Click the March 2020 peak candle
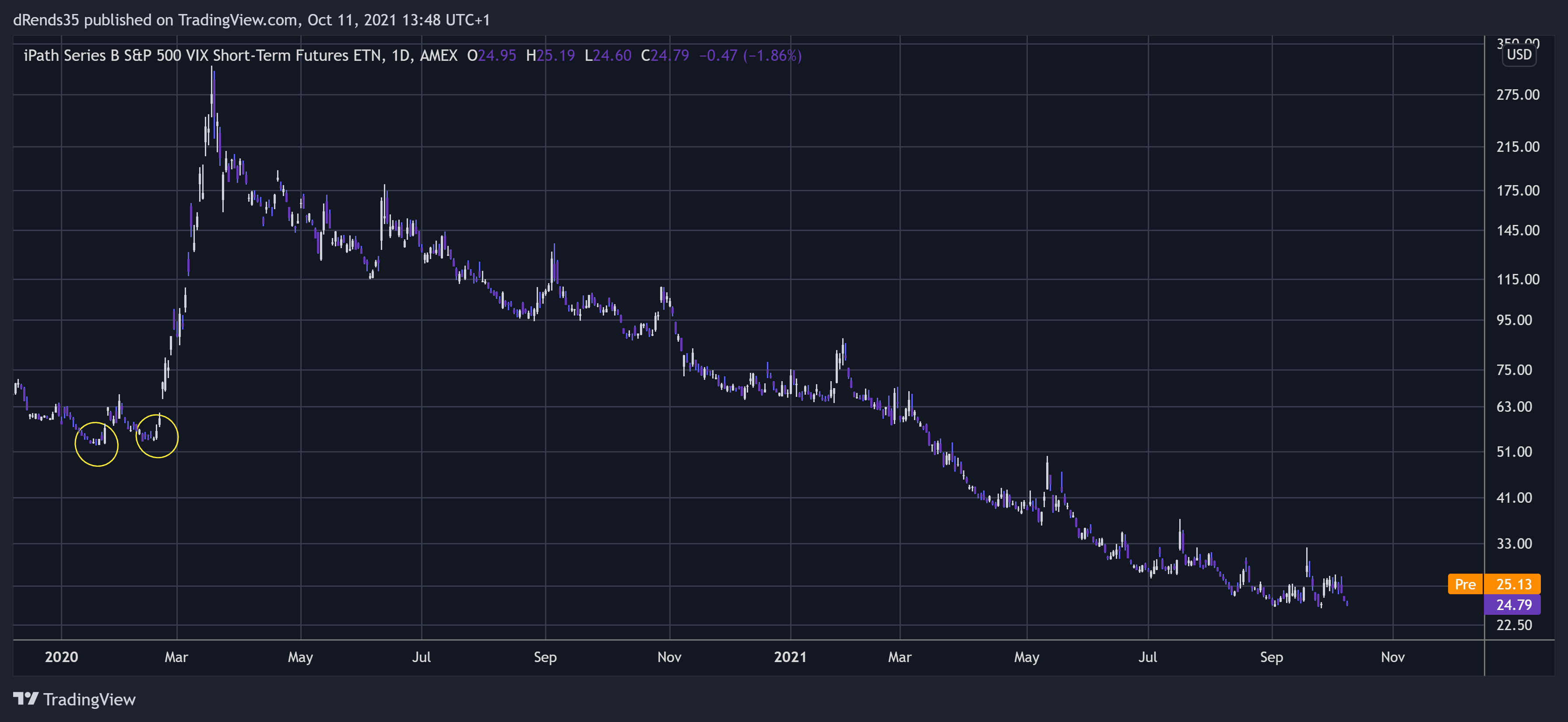Image resolution: width=1568 pixels, height=722 pixels. pyautogui.click(x=212, y=91)
